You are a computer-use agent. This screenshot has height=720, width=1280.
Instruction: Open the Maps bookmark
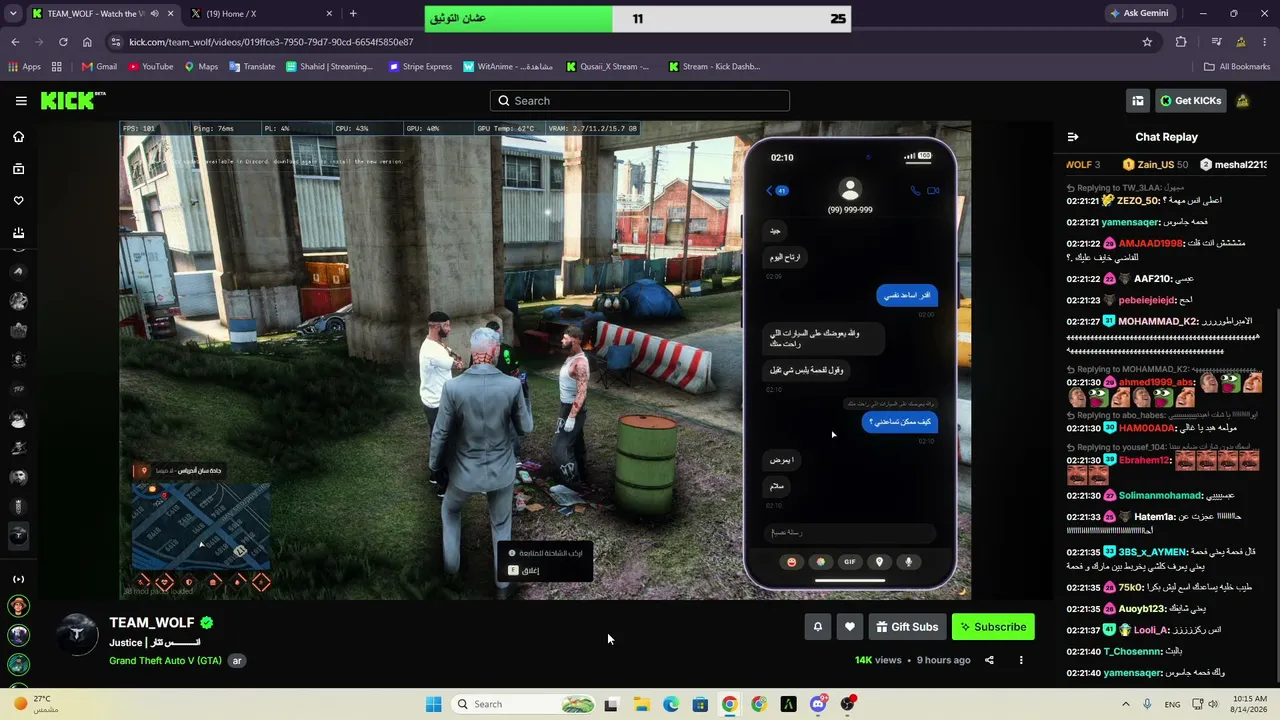point(201,67)
